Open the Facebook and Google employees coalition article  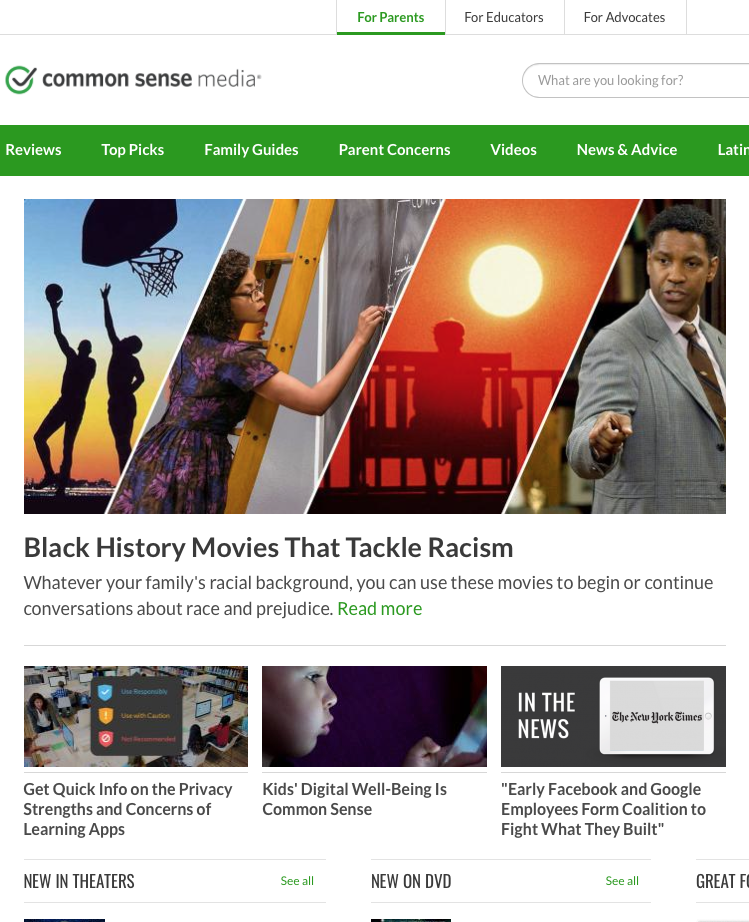(x=603, y=809)
